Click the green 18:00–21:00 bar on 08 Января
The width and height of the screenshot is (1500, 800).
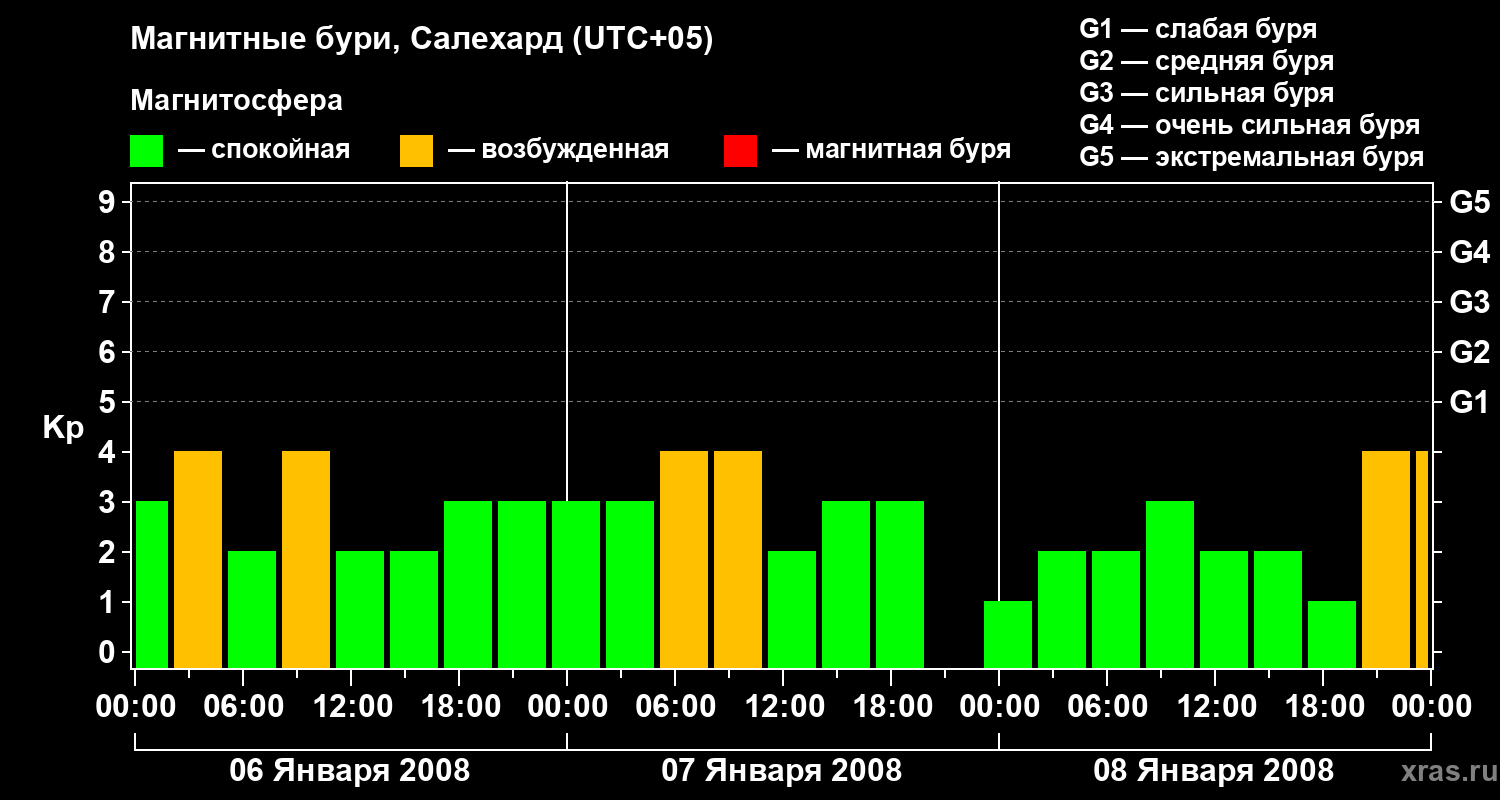[1332, 634]
